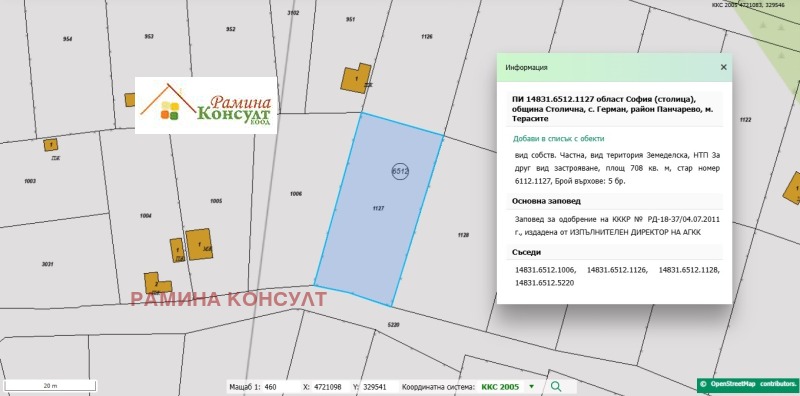This screenshot has height=396, width=800.
Task: Click the small orange building in parcel 1003
Action: pos(51,145)
